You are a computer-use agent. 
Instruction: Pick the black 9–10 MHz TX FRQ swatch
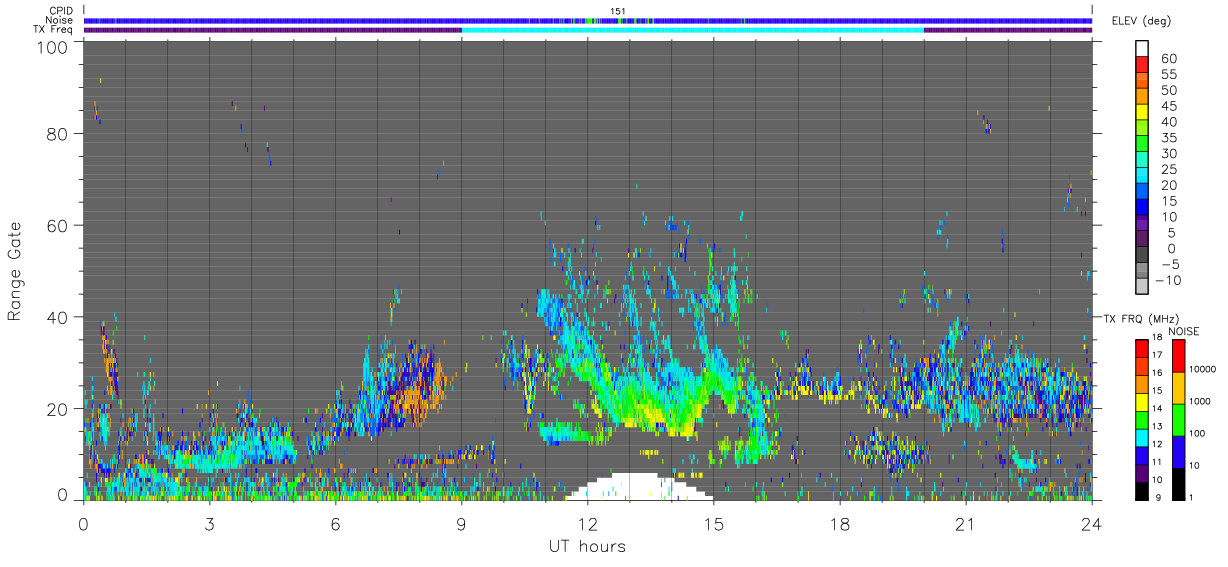[1142, 490]
